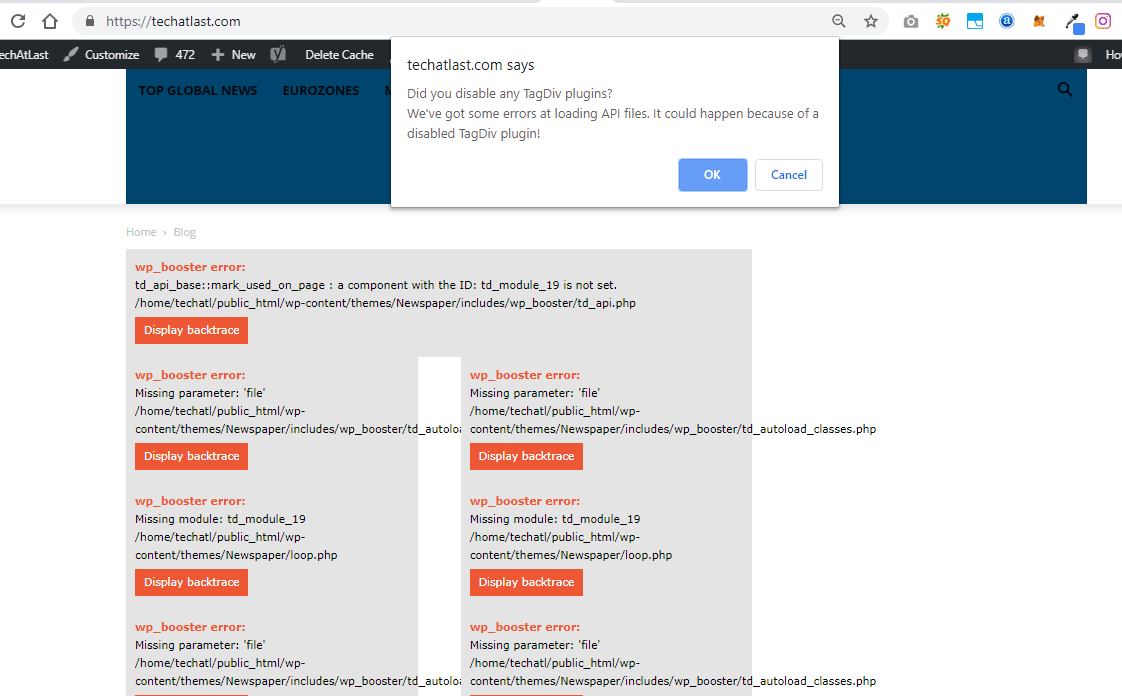Viewport: 1122px width, 696px height.
Task: Click the first wp_booster error heading
Action: 190,267
